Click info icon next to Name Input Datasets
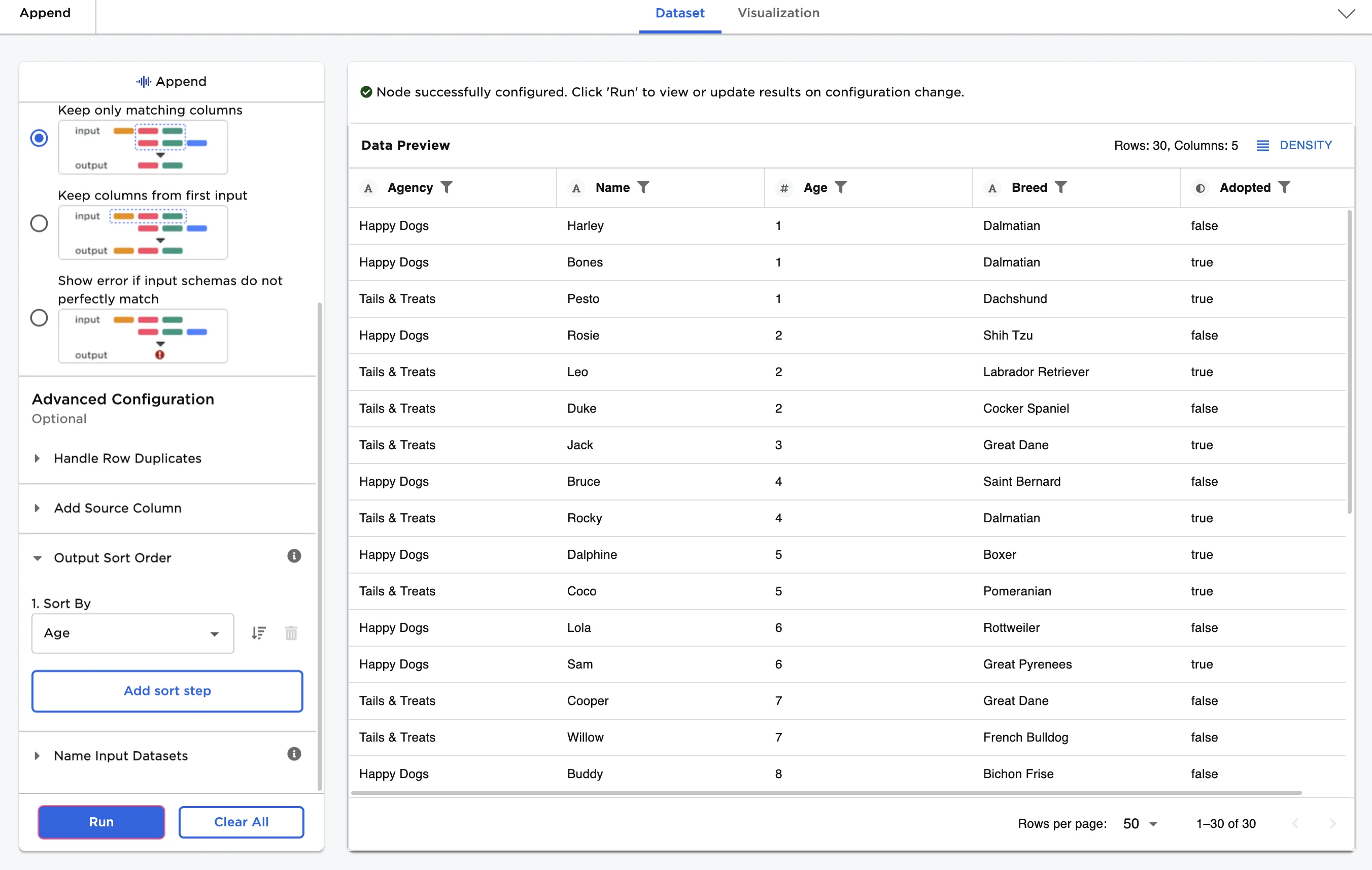Image resolution: width=1372 pixels, height=870 pixels. tap(294, 754)
